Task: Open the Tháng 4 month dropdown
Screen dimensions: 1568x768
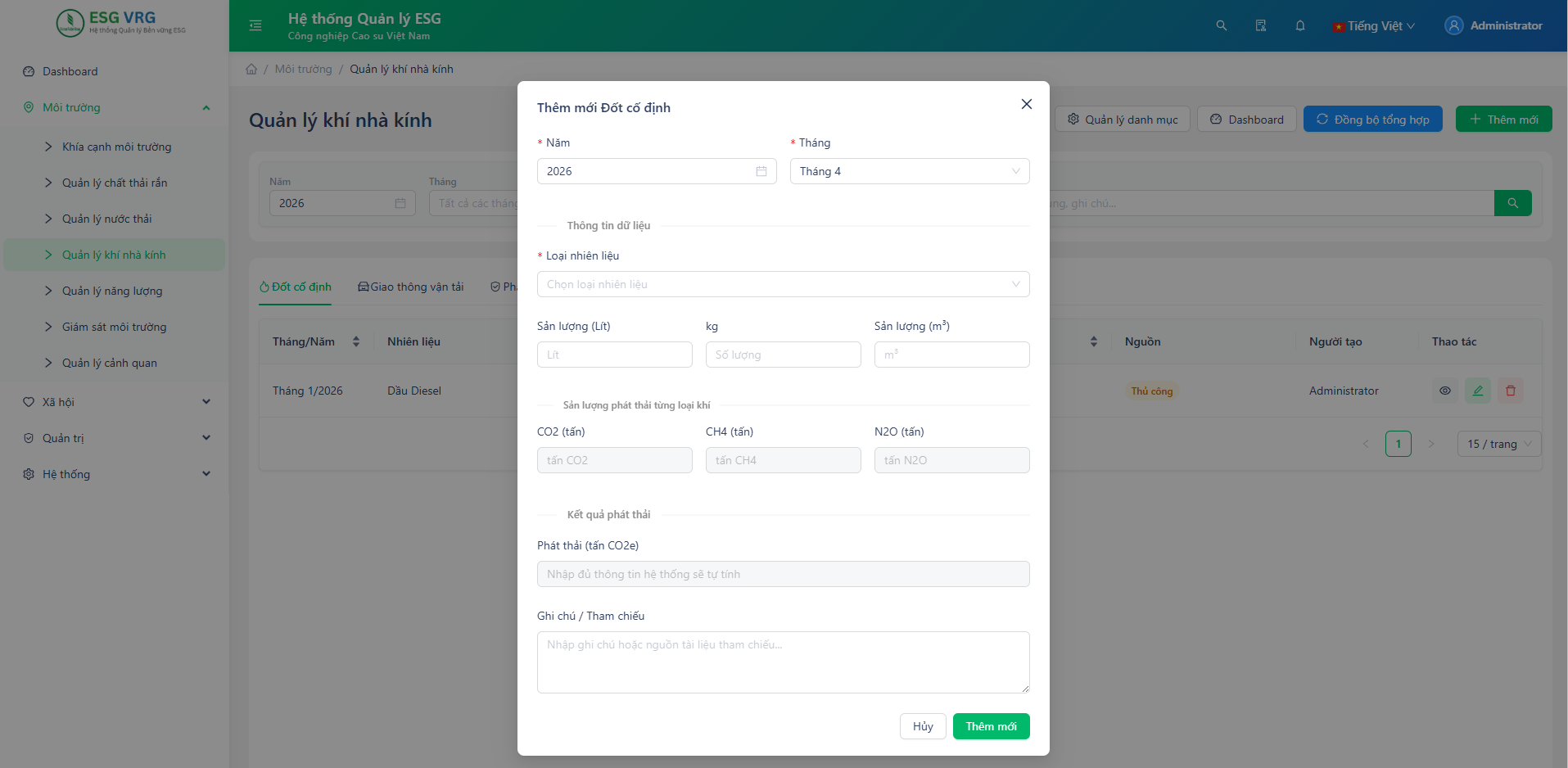Action: (910, 171)
